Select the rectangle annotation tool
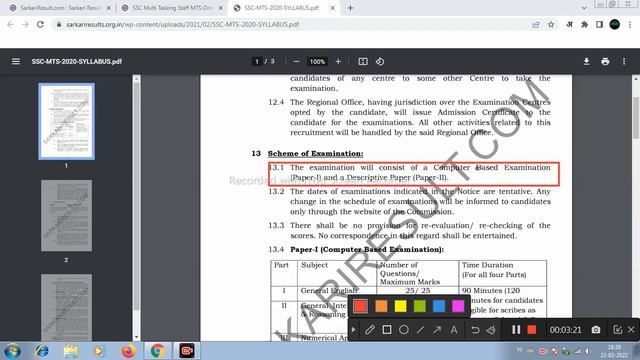 (387, 330)
